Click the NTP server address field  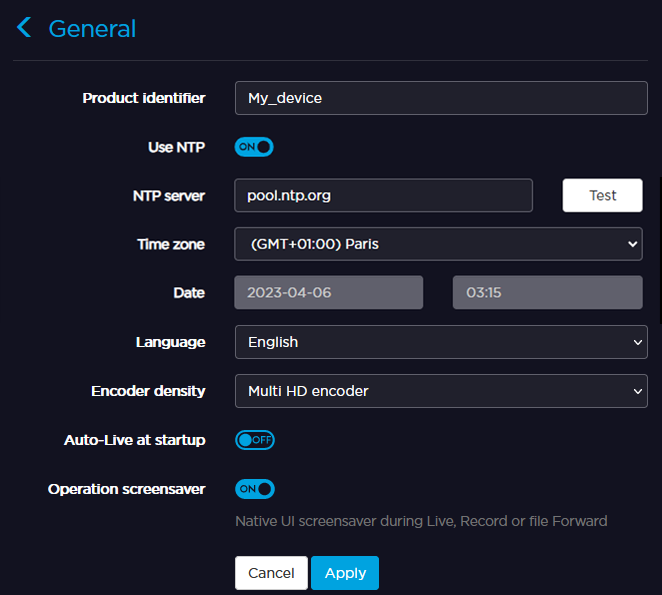[383, 196]
